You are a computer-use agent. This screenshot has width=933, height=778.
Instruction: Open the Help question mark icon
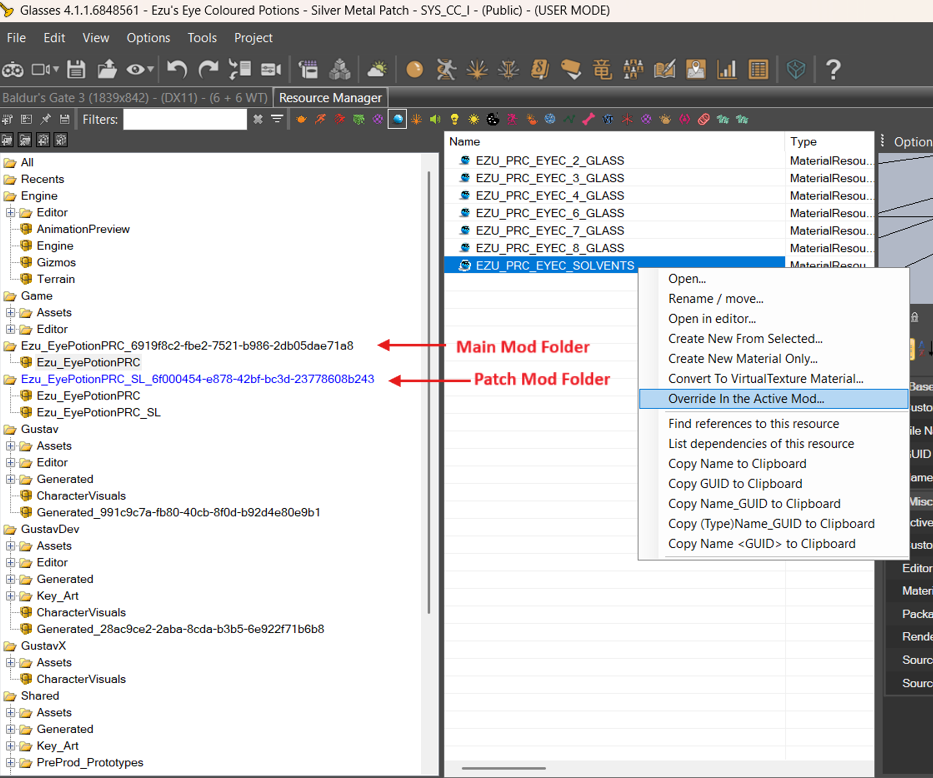833,69
